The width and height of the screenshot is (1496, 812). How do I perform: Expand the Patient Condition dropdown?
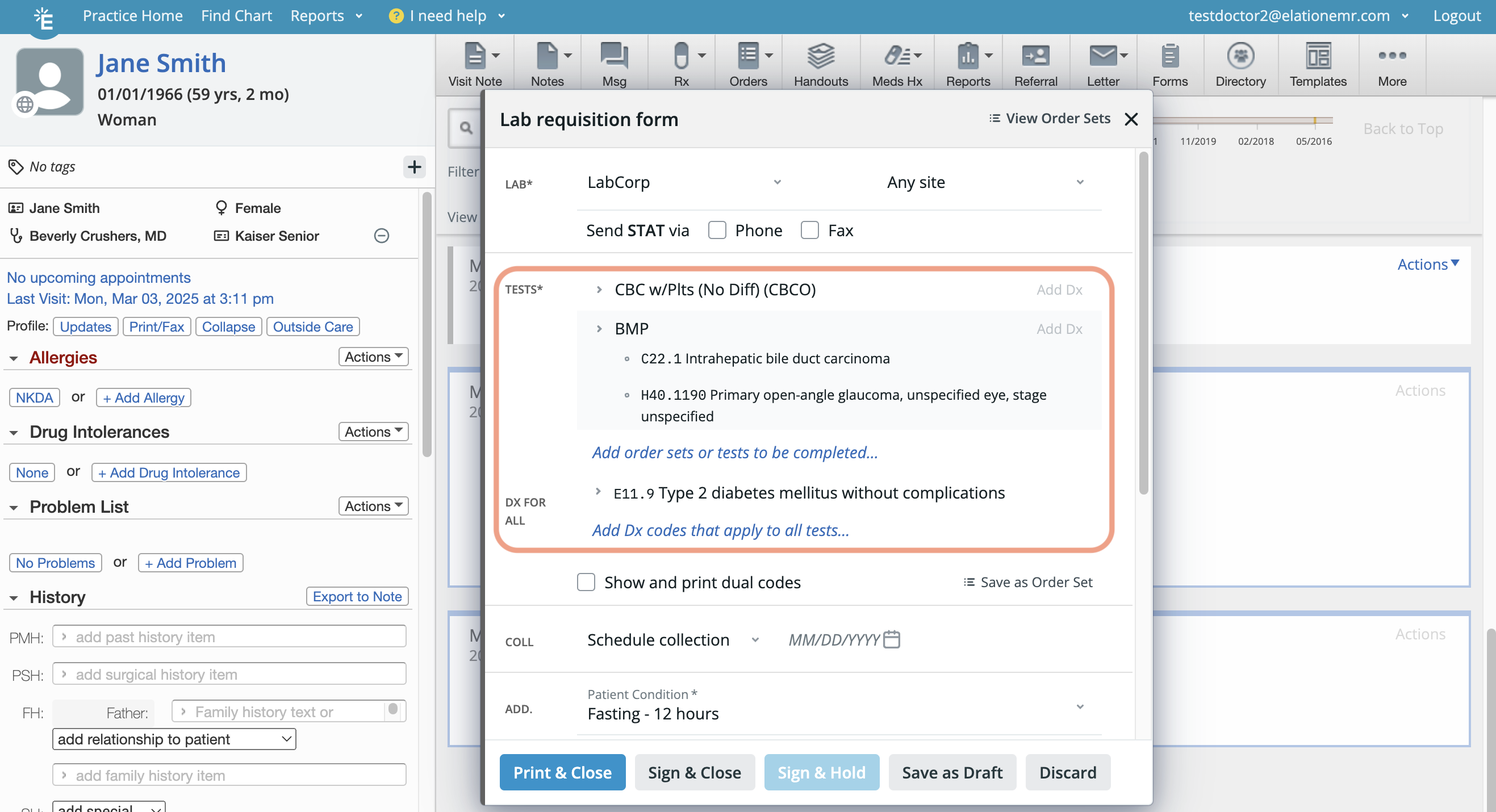click(1079, 707)
